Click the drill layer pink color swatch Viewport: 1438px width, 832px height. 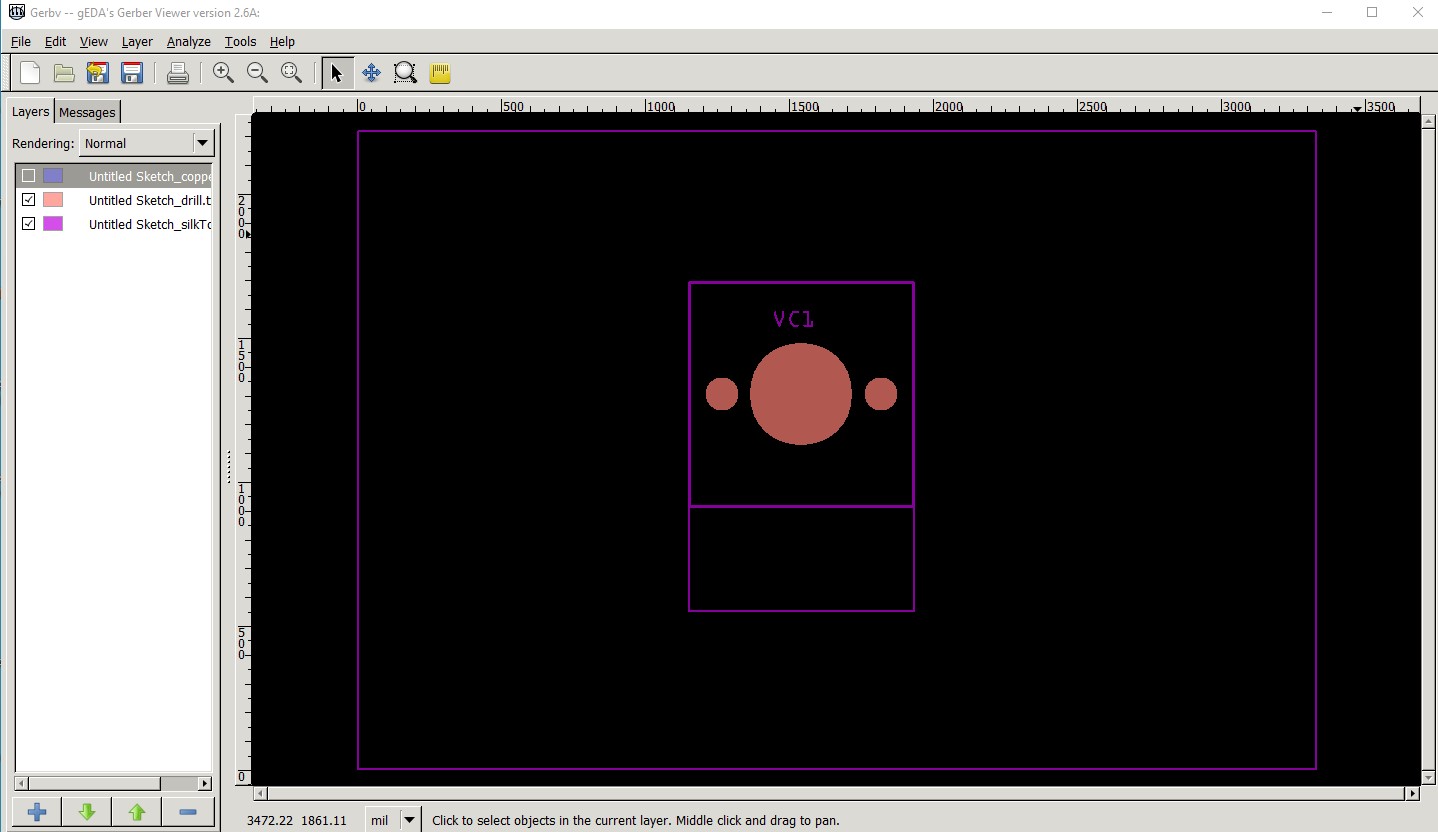(x=53, y=200)
